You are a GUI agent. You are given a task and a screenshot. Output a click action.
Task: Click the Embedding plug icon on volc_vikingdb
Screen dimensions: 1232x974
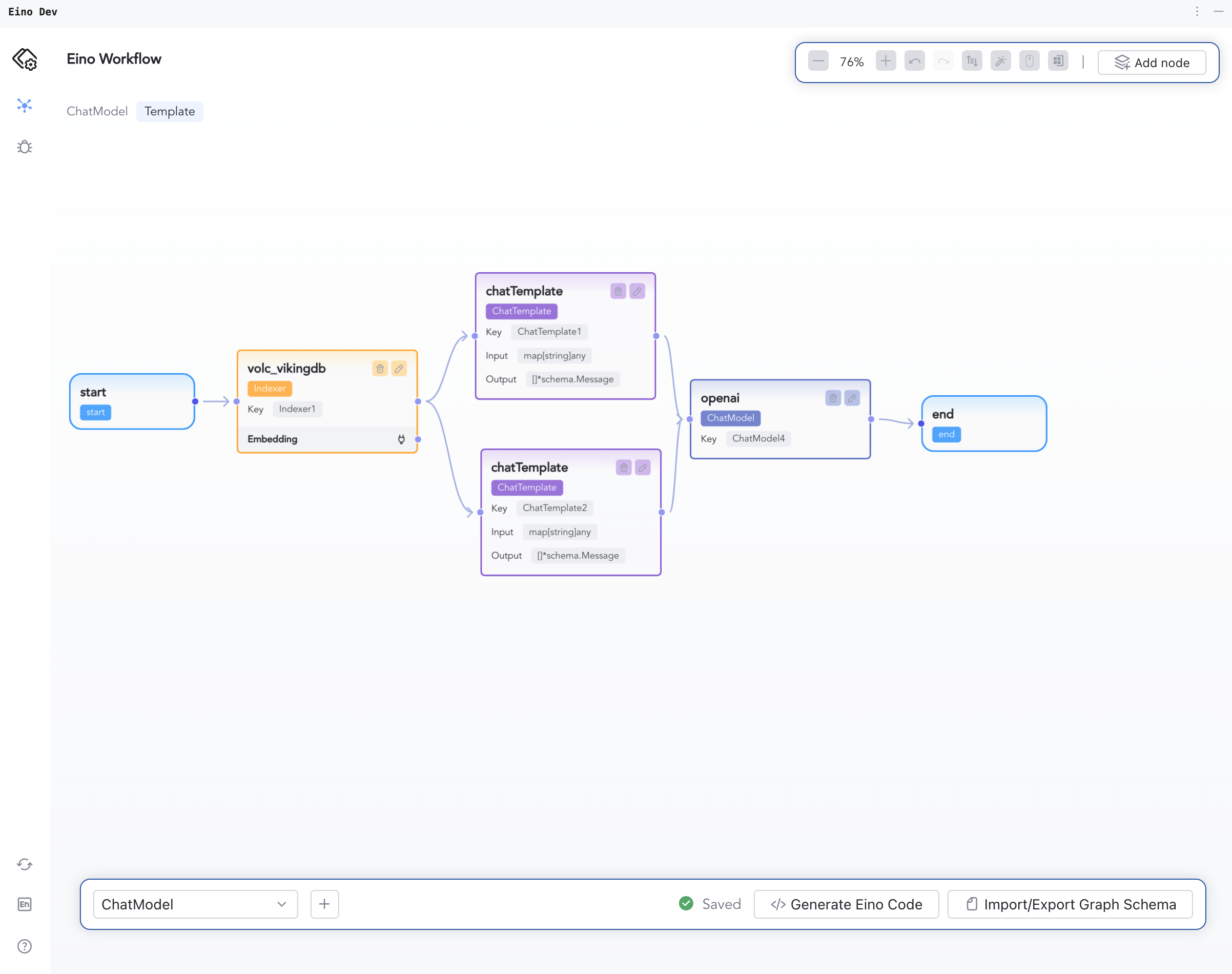click(x=401, y=438)
